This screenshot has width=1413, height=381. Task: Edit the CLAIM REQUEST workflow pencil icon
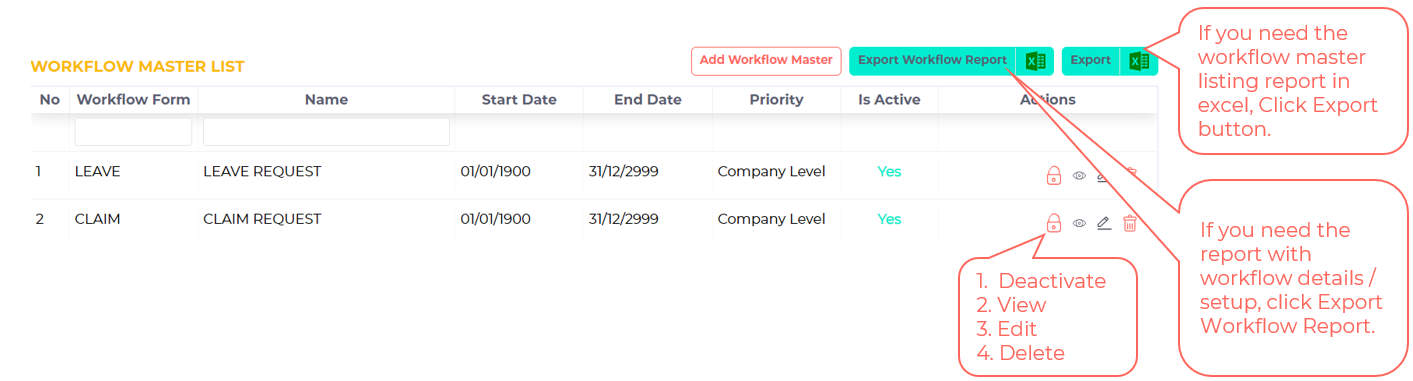click(1104, 223)
